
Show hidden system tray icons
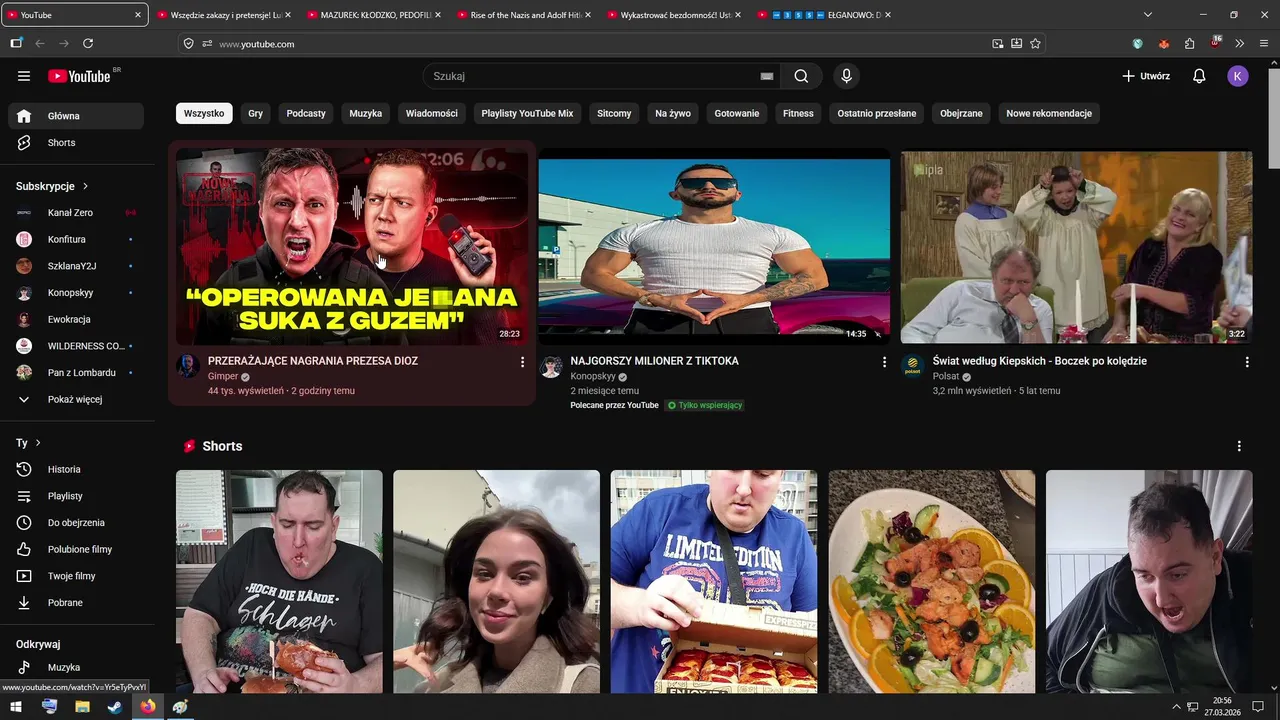[1177, 706]
